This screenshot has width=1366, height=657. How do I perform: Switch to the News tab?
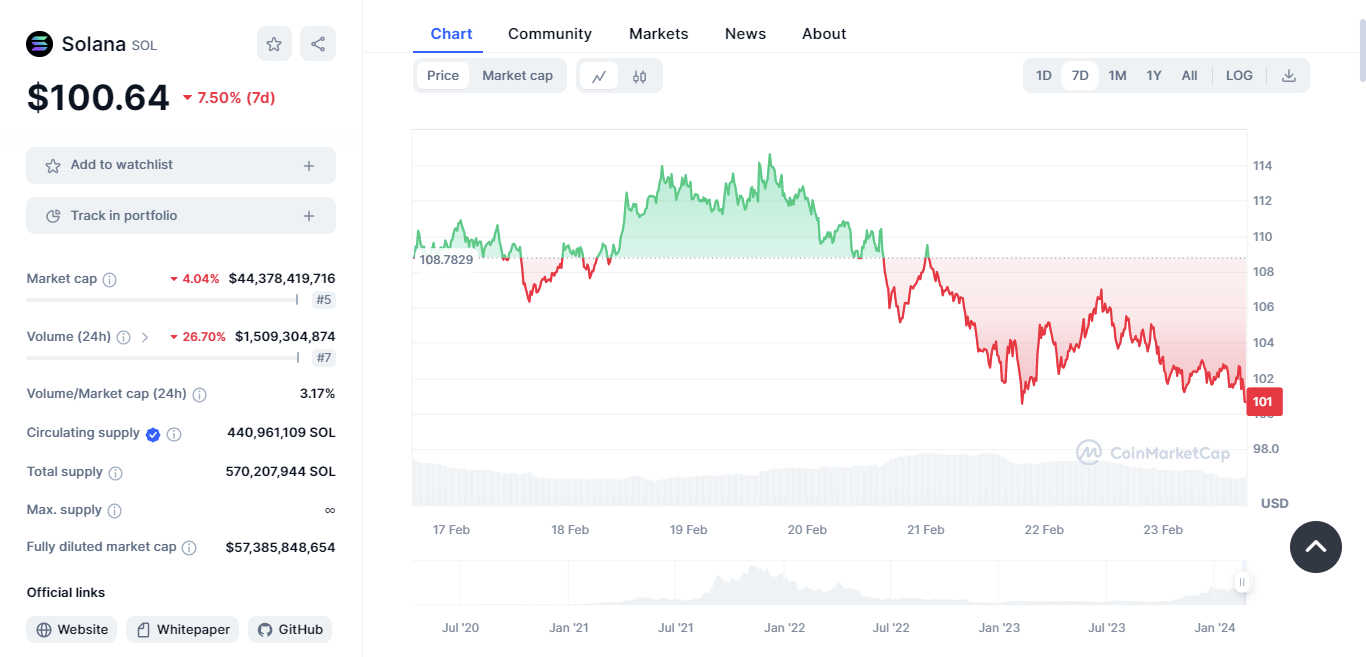[x=746, y=34]
